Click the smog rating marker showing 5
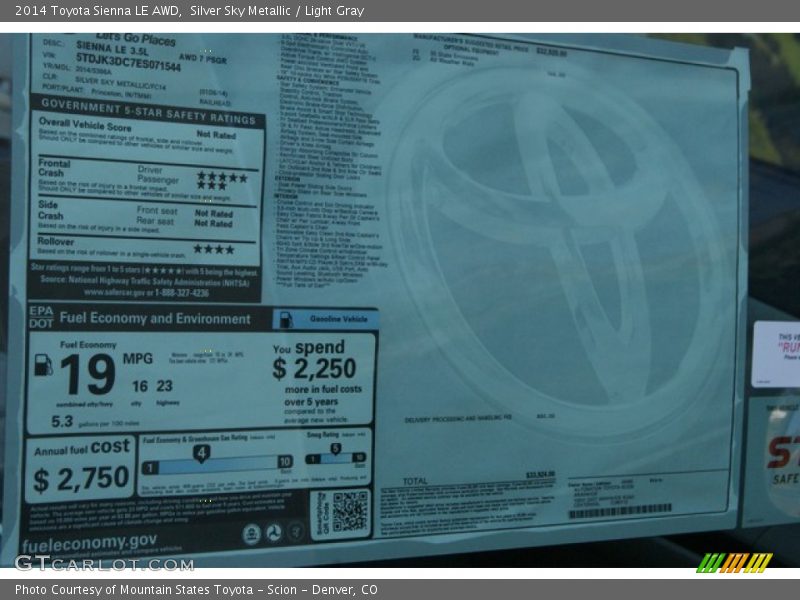Viewport: 800px width, 600px height. pyautogui.click(x=335, y=449)
